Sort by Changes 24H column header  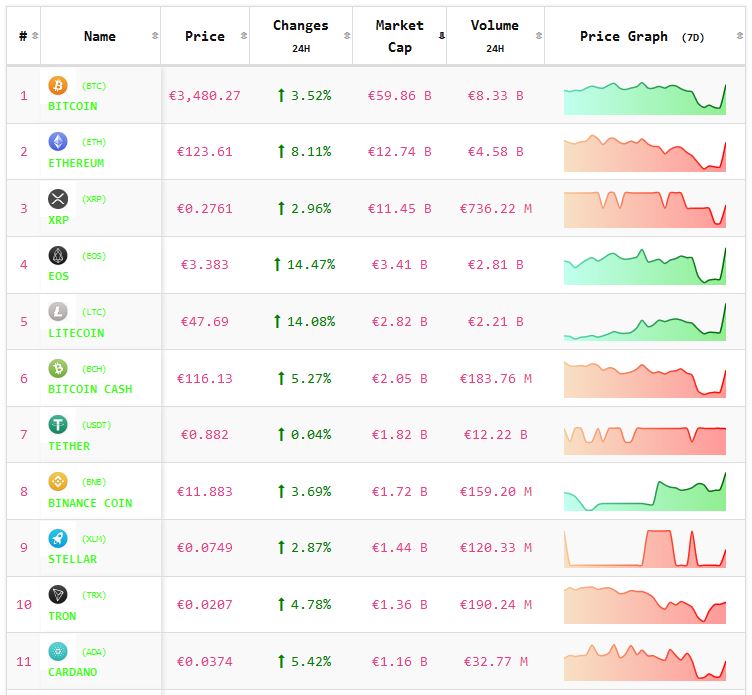[x=300, y=36]
